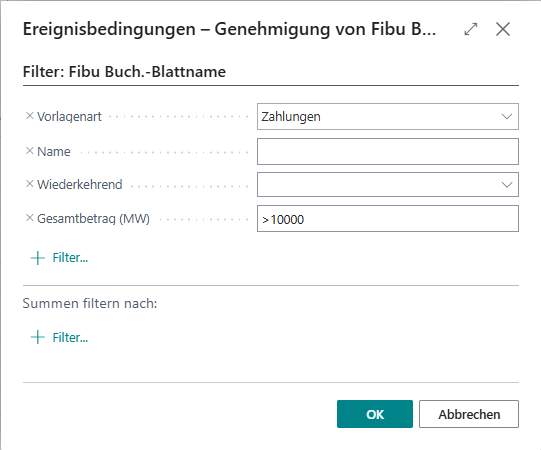Add a filter via the first Filter... link

pyautogui.click(x=70, y=258)
